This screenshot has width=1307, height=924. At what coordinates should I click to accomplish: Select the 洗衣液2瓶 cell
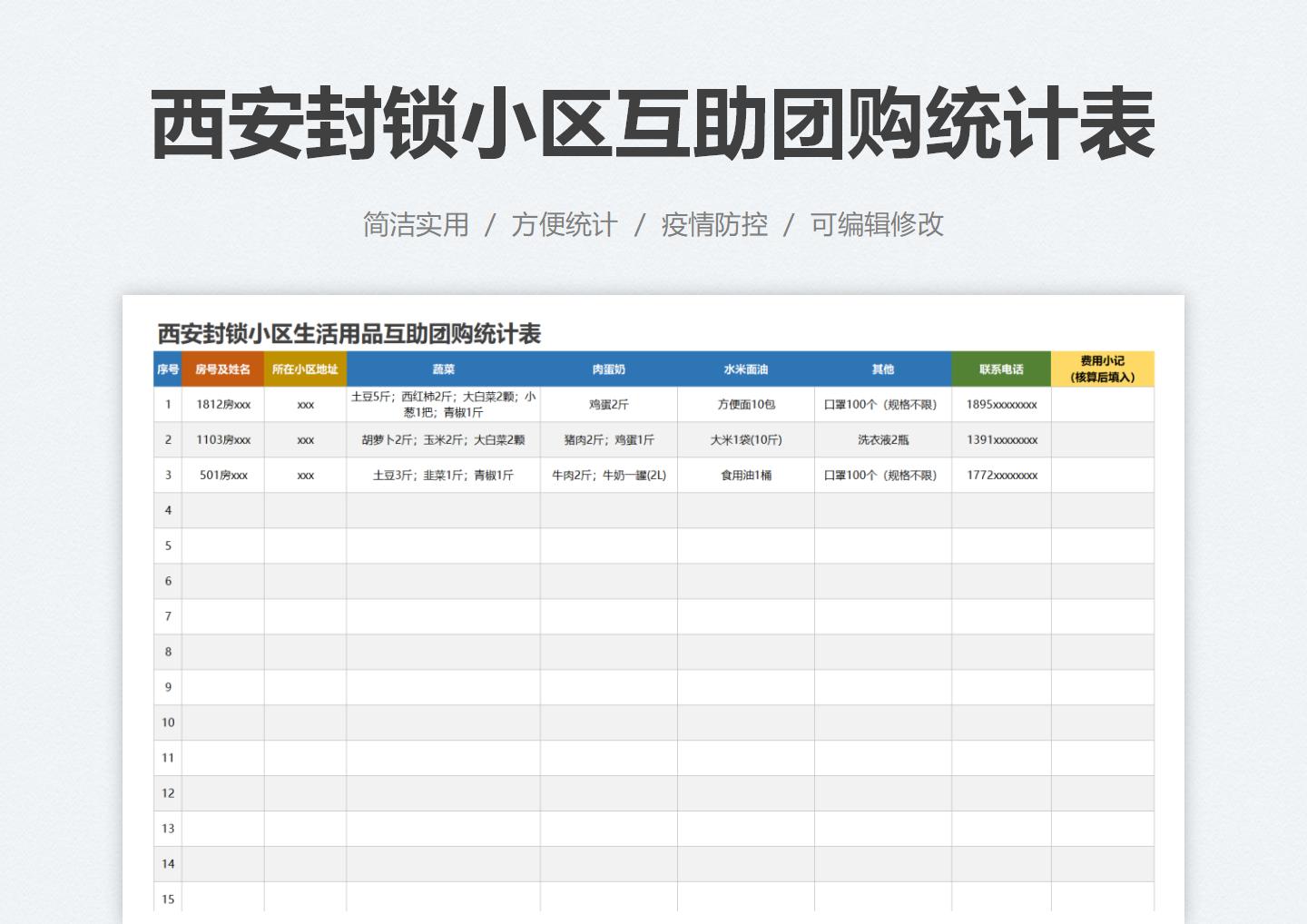pos(881,439)
